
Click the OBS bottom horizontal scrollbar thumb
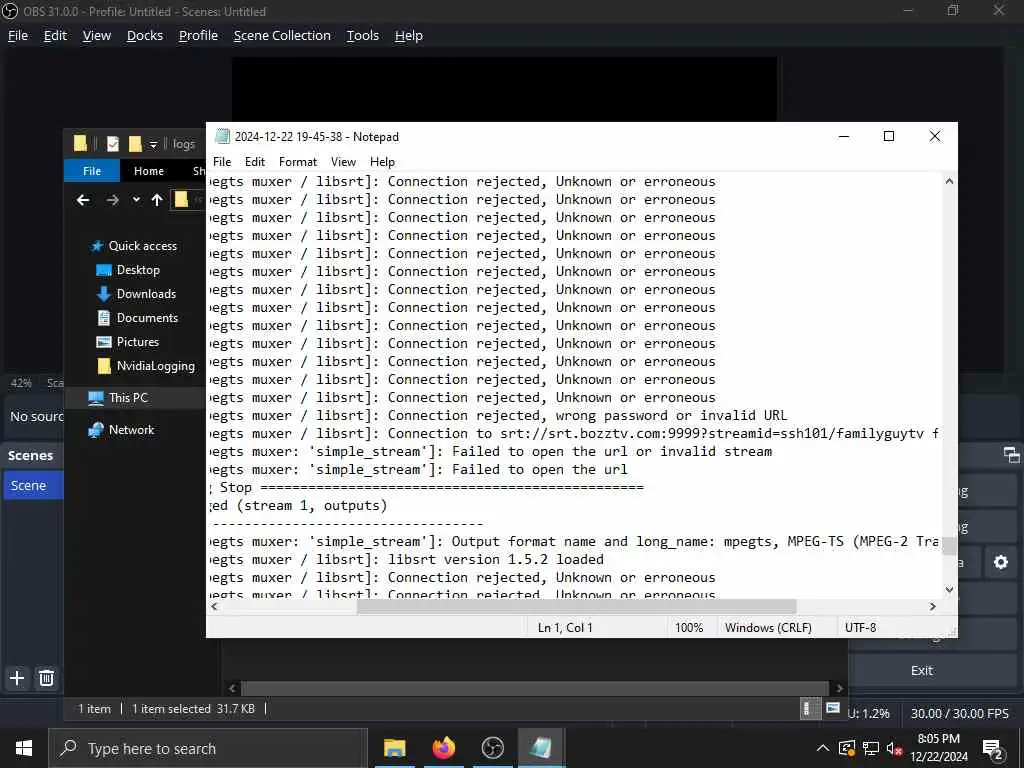click(x=534, y=688)
